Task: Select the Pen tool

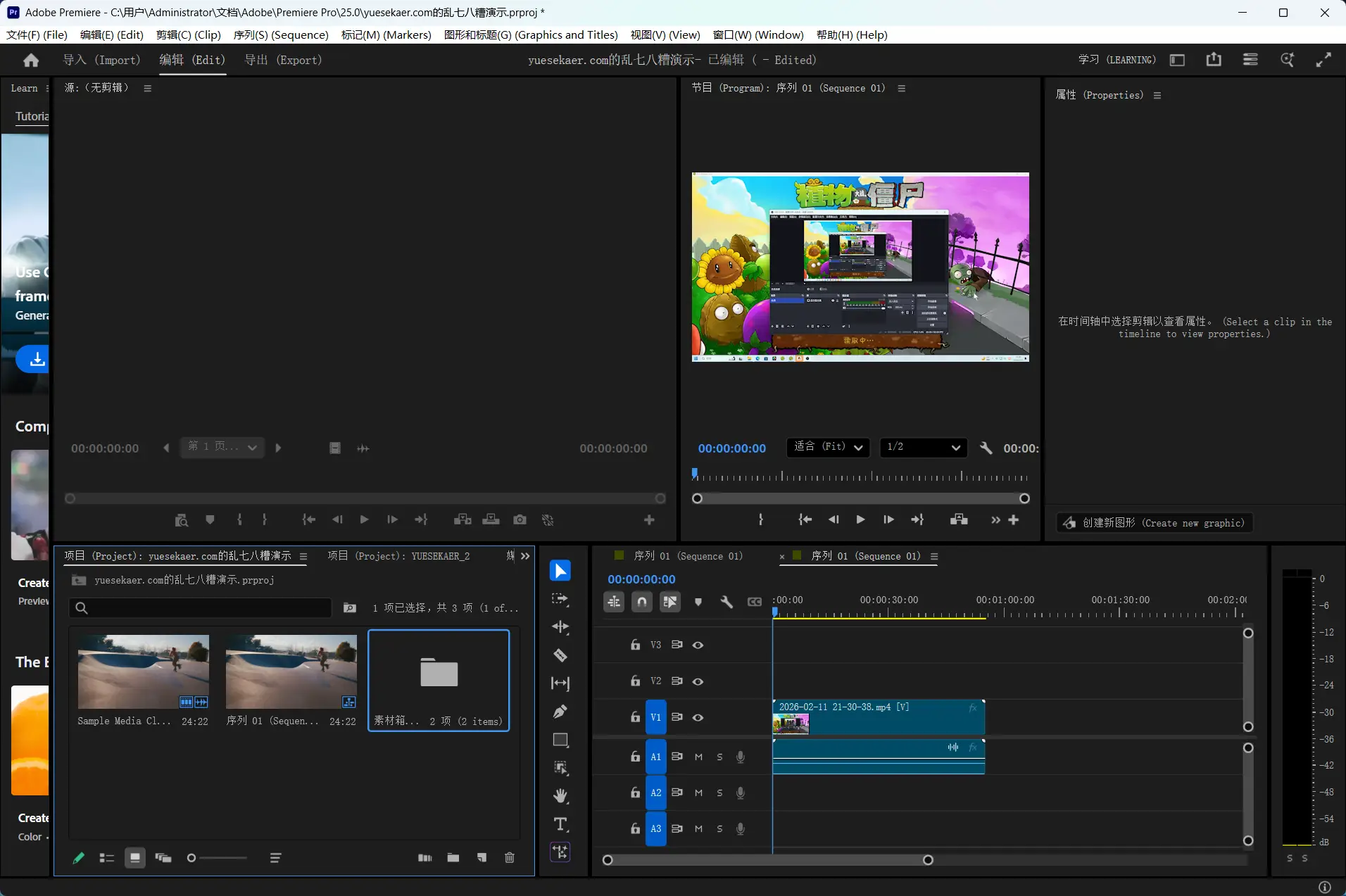Action: pos(560,712)
